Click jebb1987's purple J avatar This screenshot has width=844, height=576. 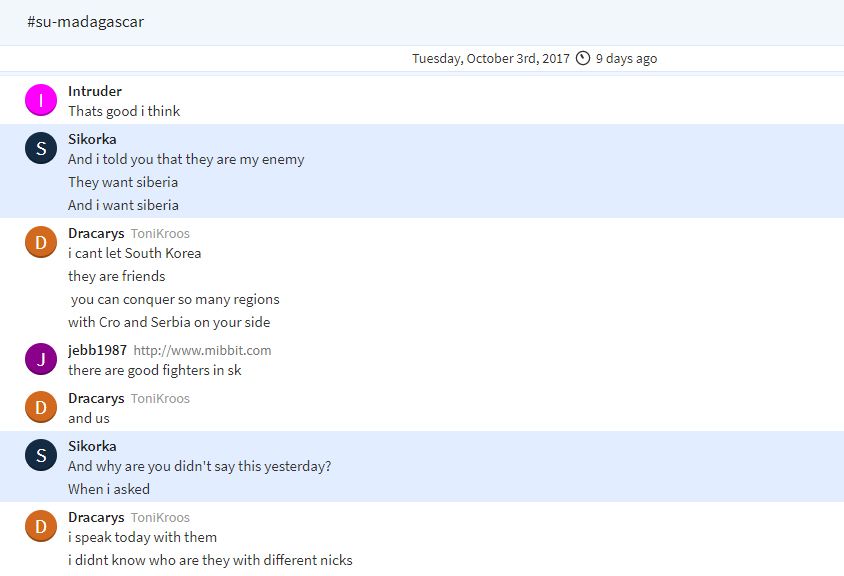[41, 359]
